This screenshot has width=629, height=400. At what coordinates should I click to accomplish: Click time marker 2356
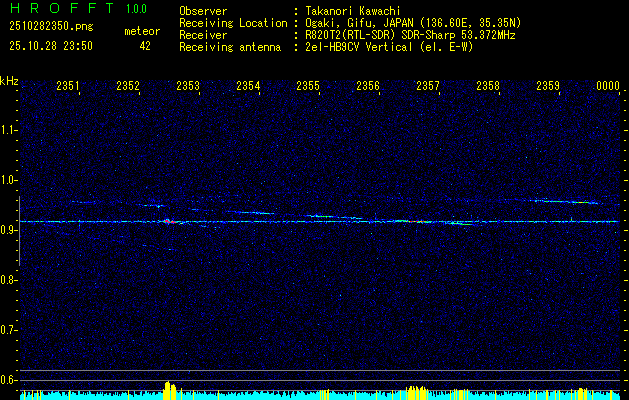click(368, 86)
